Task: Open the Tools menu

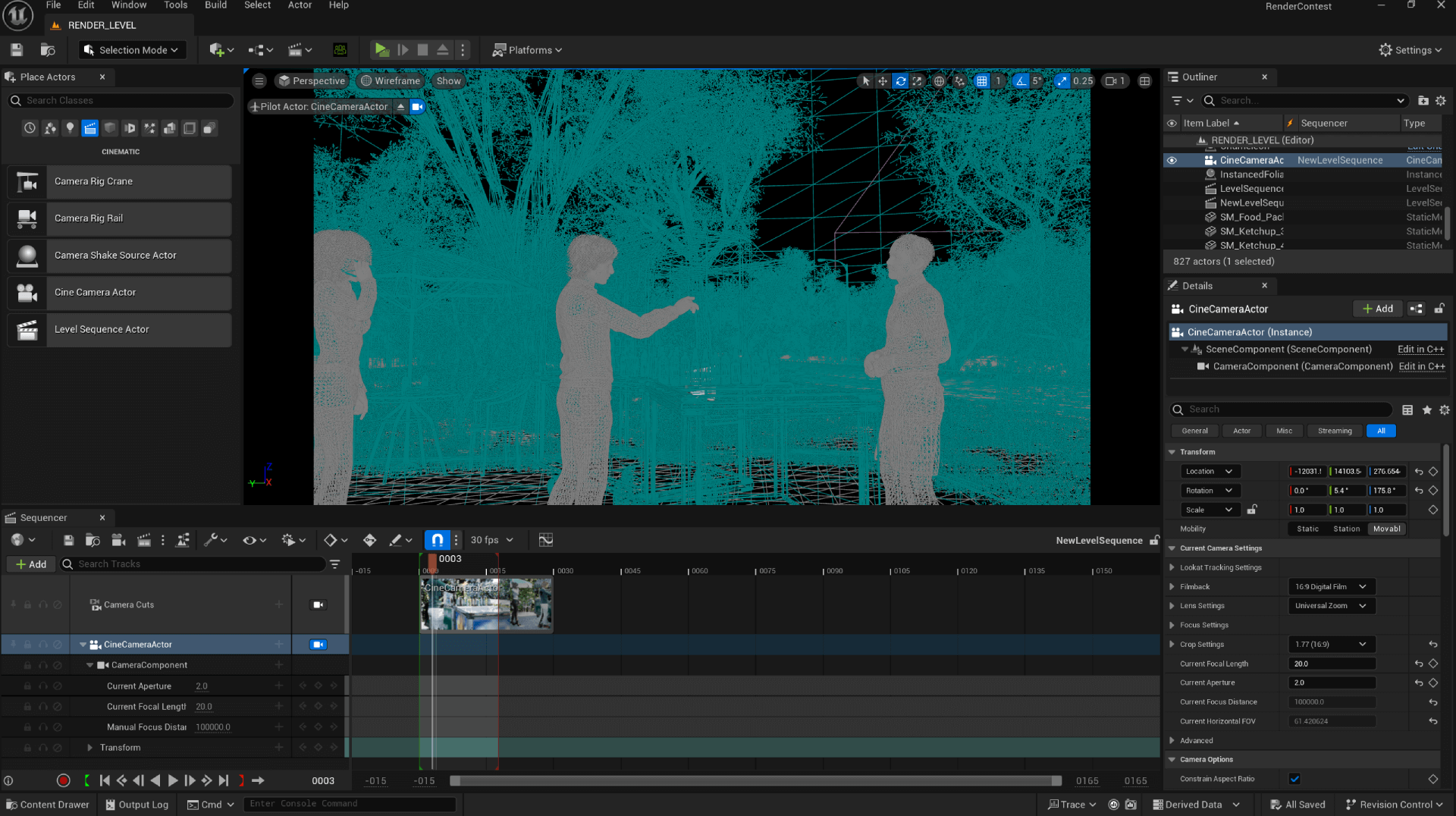Action: (x=175, y=5)
